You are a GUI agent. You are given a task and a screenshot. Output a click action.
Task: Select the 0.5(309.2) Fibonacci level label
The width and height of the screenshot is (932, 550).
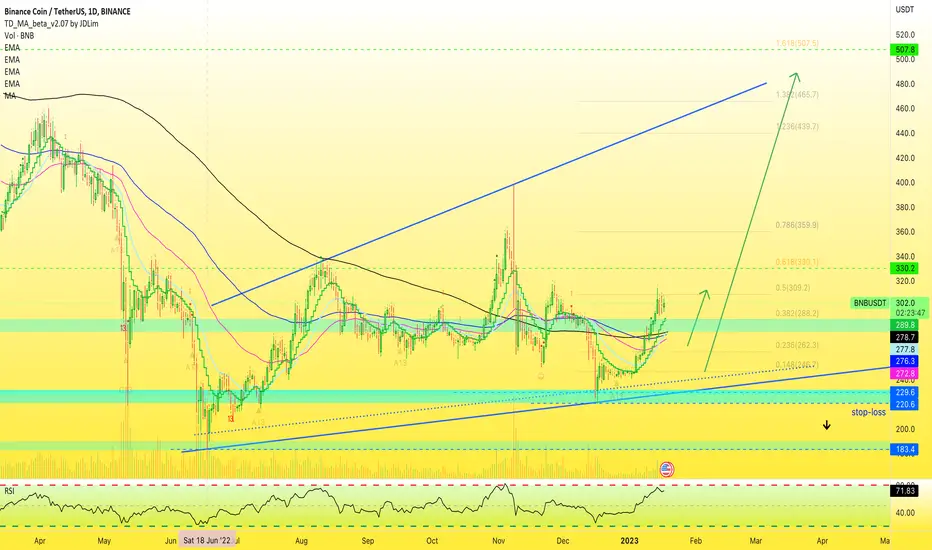[793, 288]
